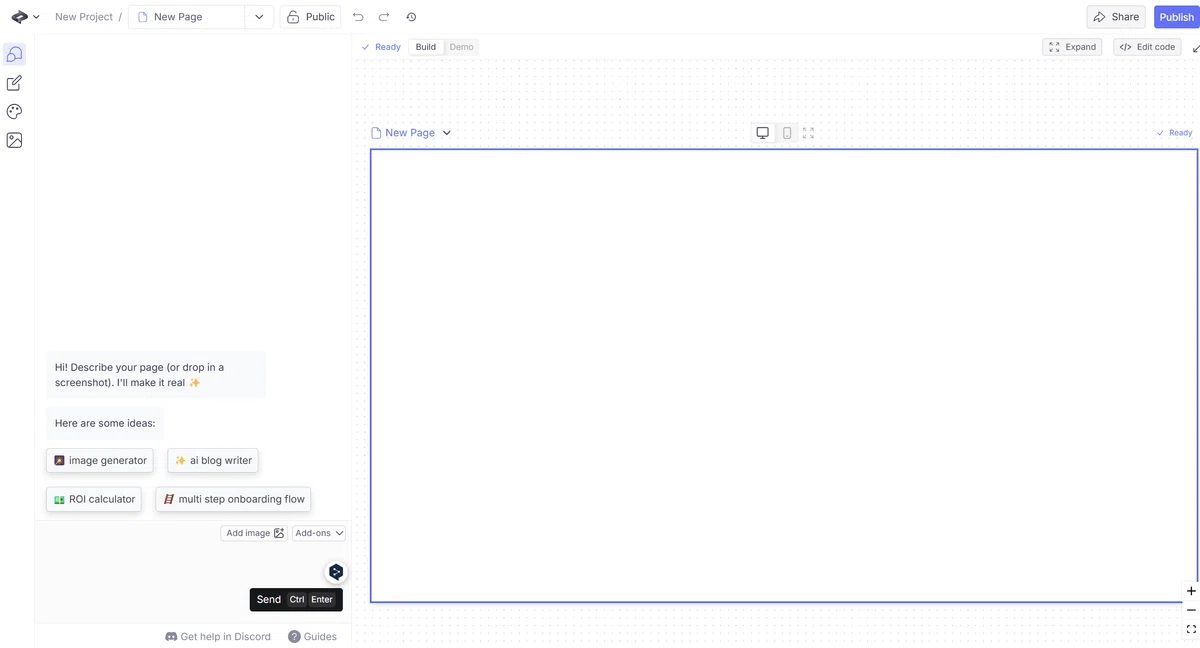Click the redo arrow icon

(x=384, y=17)
